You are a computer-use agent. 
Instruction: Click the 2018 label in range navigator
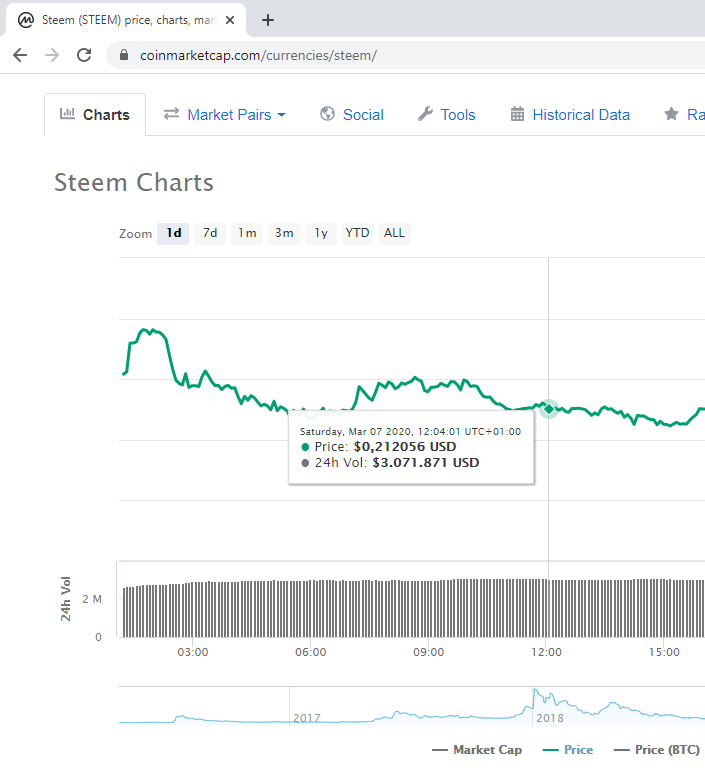tap(550, 718)
